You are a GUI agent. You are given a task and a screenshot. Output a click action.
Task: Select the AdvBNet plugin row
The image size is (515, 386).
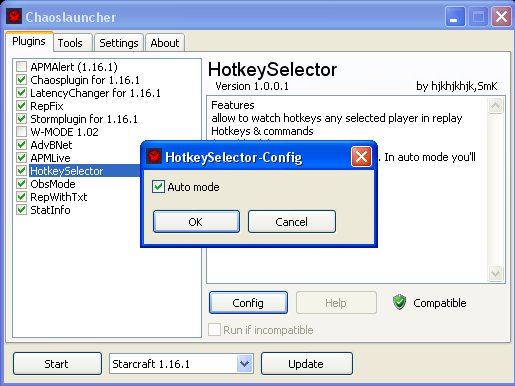click(51, 145)
